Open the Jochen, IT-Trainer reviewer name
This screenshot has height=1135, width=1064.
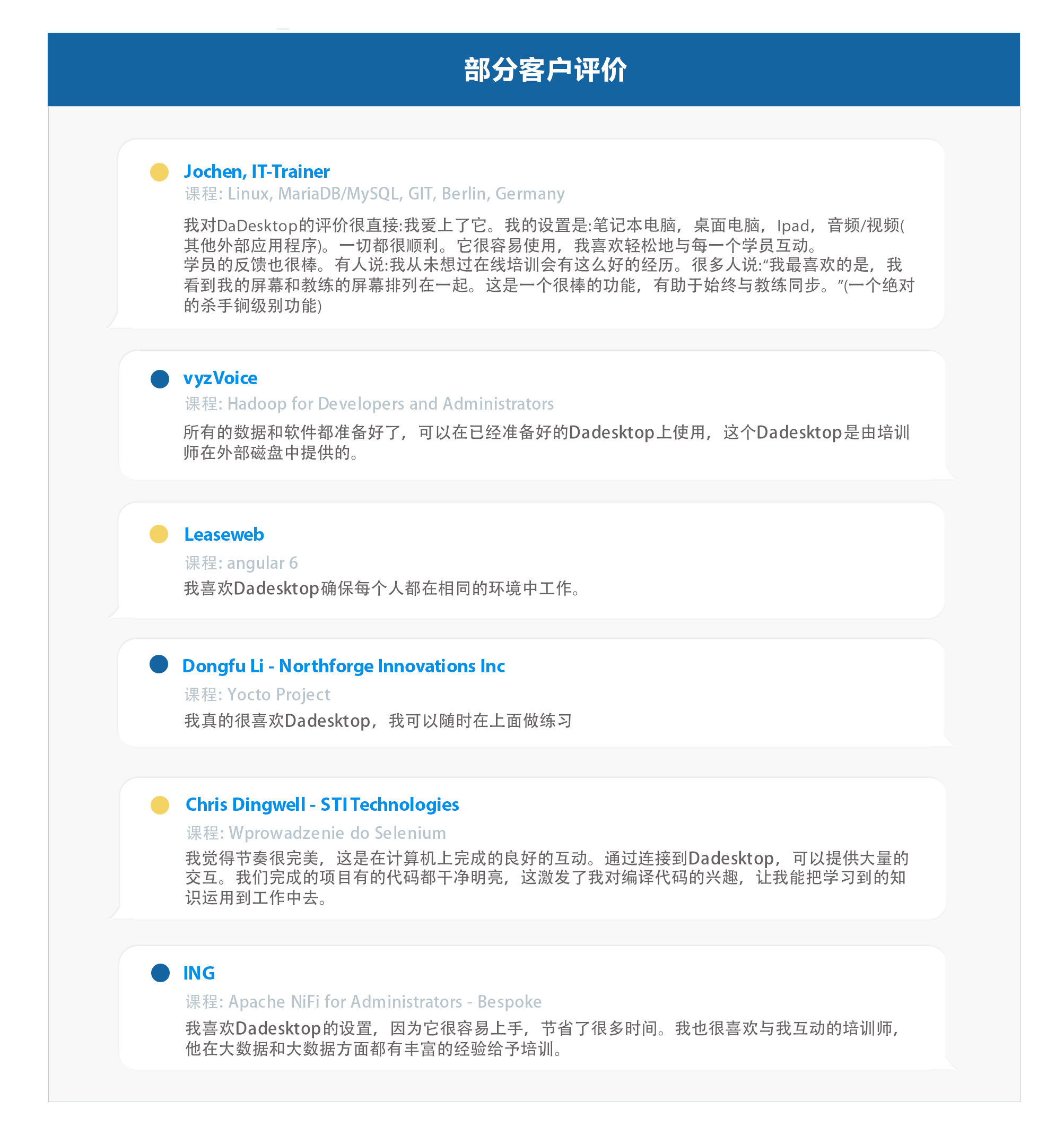coord(256,171)
